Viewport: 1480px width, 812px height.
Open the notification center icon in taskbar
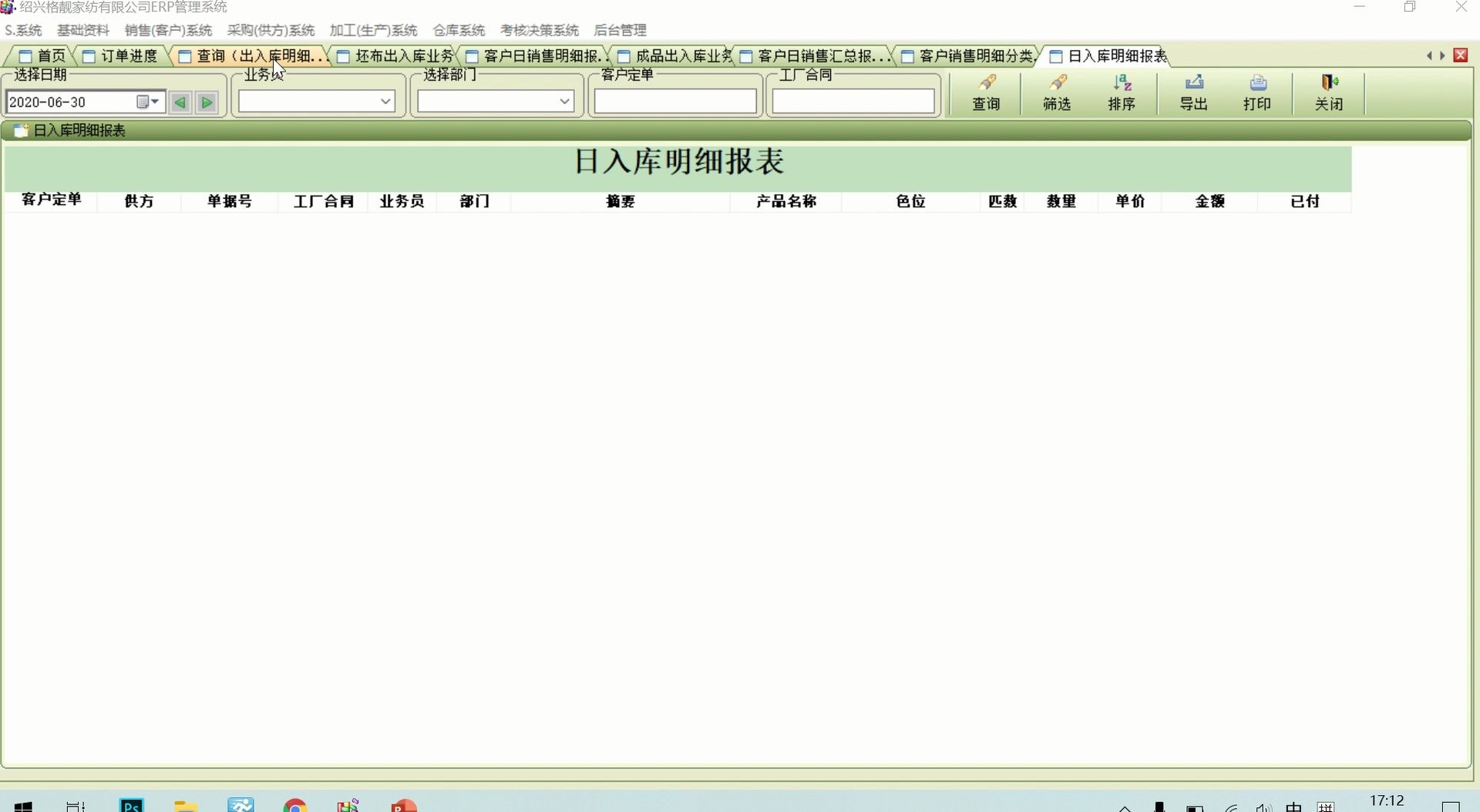[x=1451, y=806]
